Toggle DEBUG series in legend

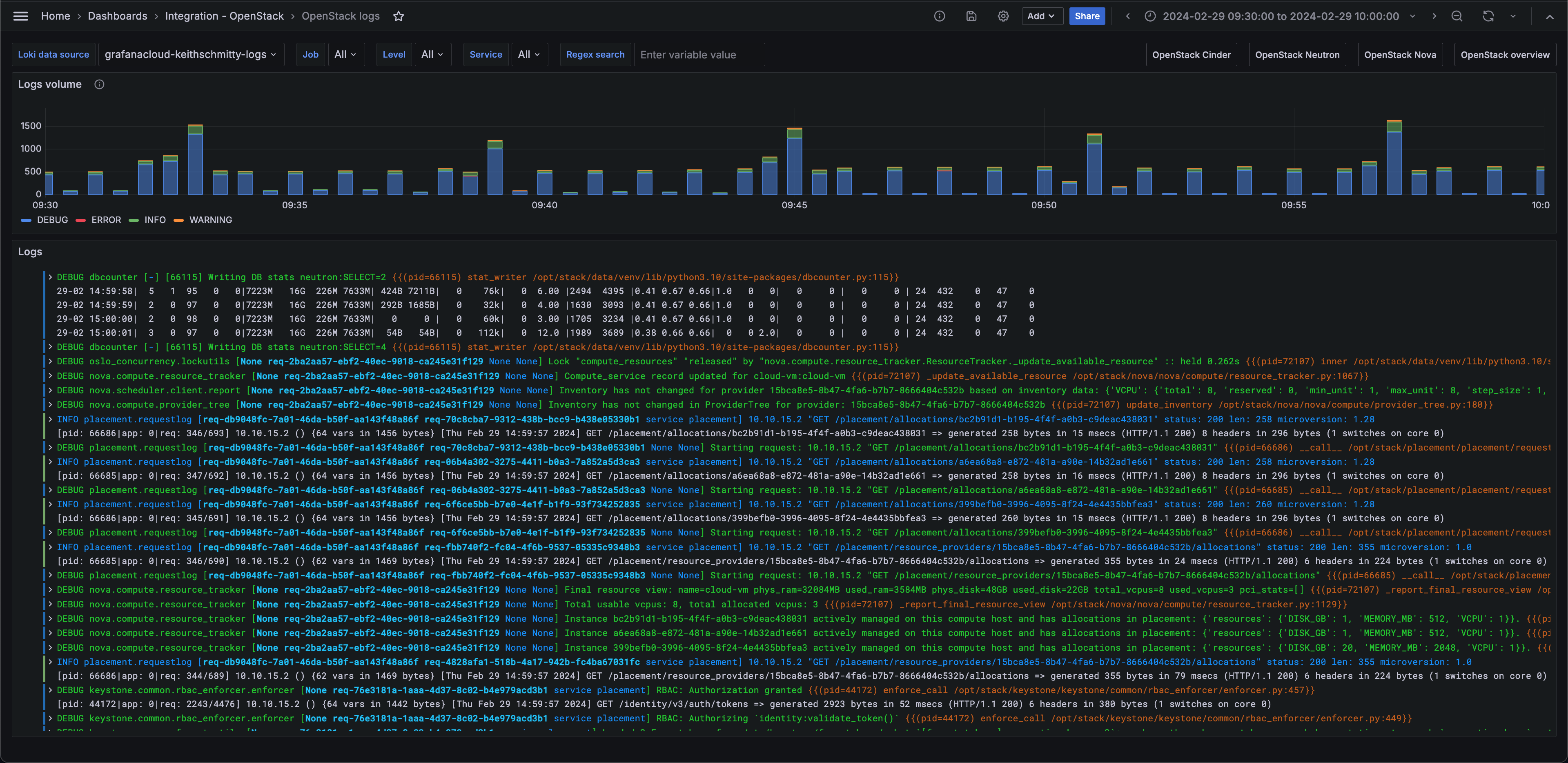pos(52,220)
